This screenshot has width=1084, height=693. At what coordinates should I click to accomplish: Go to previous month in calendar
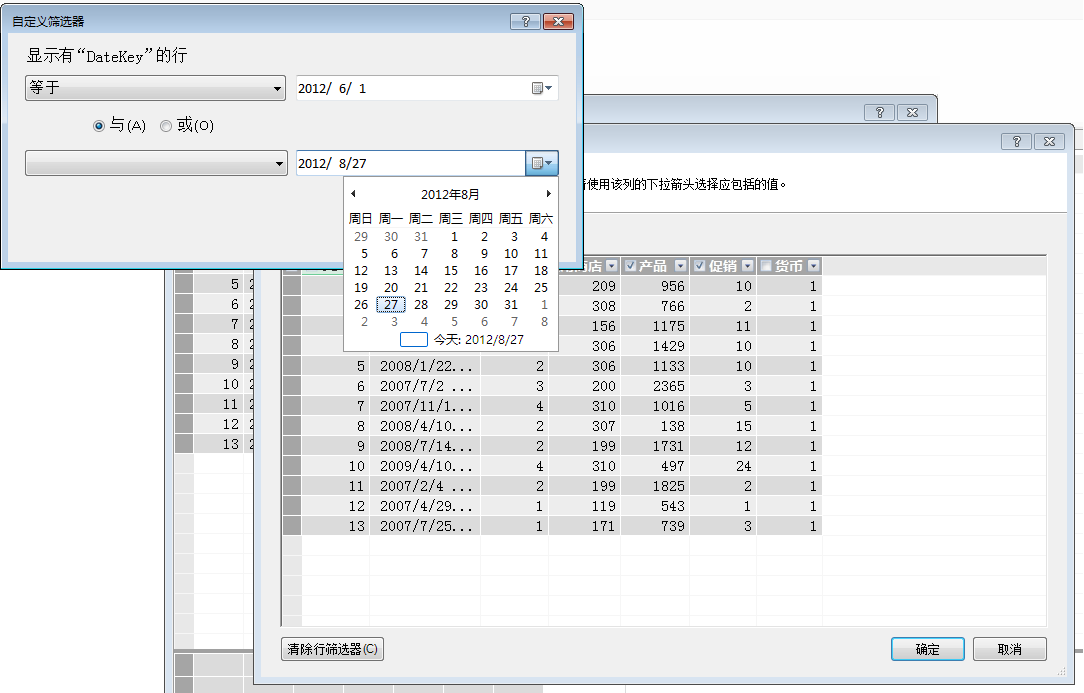coord(353,194)
